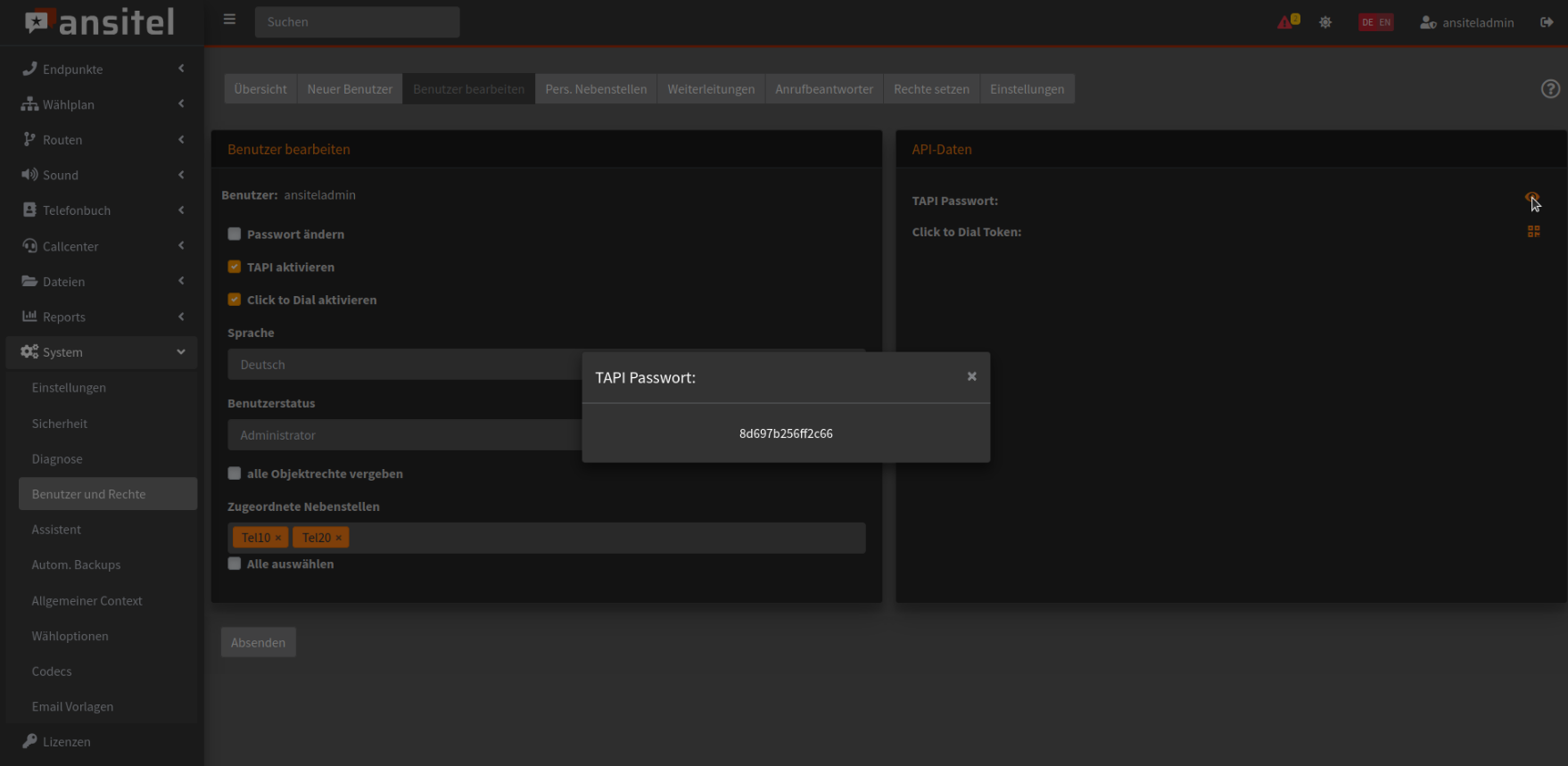Click the Sound speaker icon

click(x=29, y=175)
